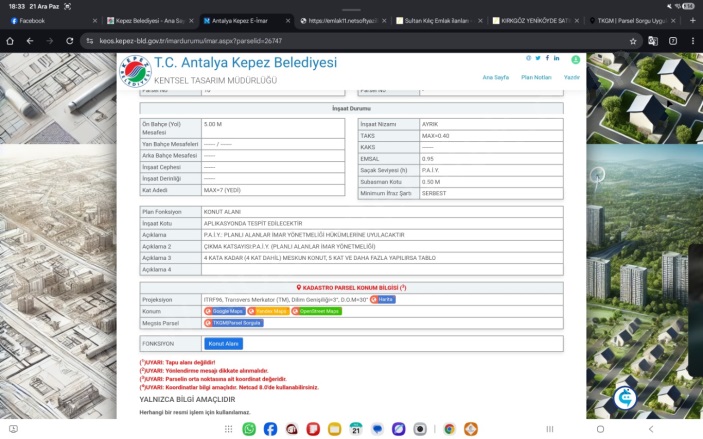703x439 pixels.
Task: Click the blue Konut Alanı button
Action: (x=224, y=343)
